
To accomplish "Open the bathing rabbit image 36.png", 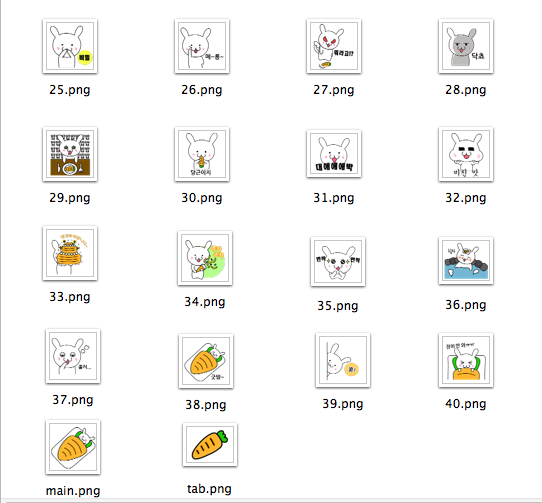I will tap(466, 261).
